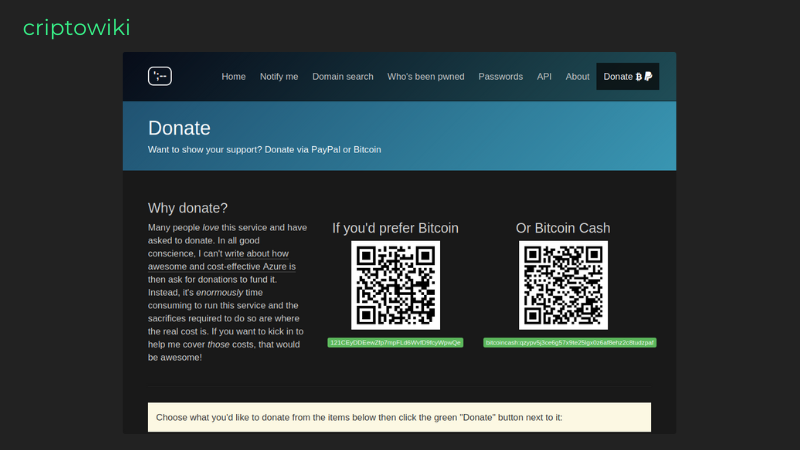Click the 'Choose what you'd like to donate' notice
The width and height of the screenshot is (800, 450).
click(x=399, y=417)
